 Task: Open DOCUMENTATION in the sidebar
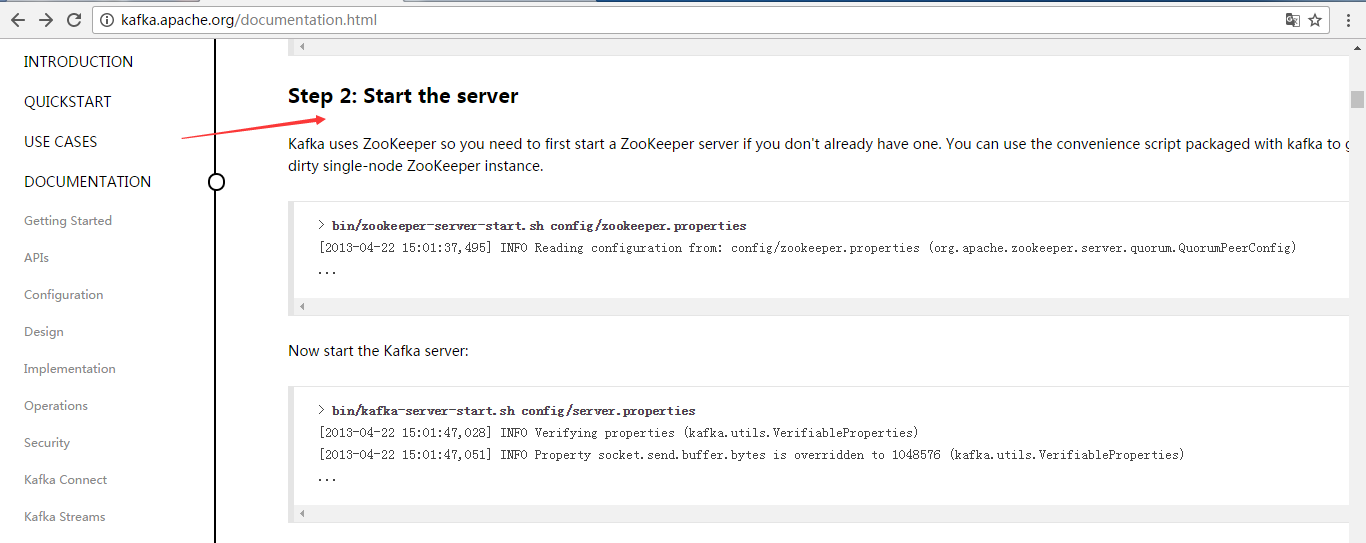[88, 182]
